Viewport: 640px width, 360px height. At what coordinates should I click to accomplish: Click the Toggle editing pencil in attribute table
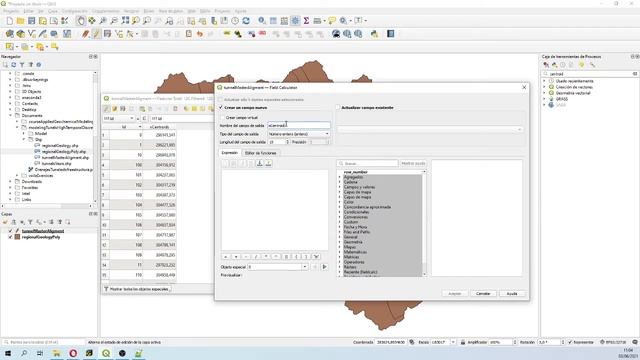[x=107, y=109]
